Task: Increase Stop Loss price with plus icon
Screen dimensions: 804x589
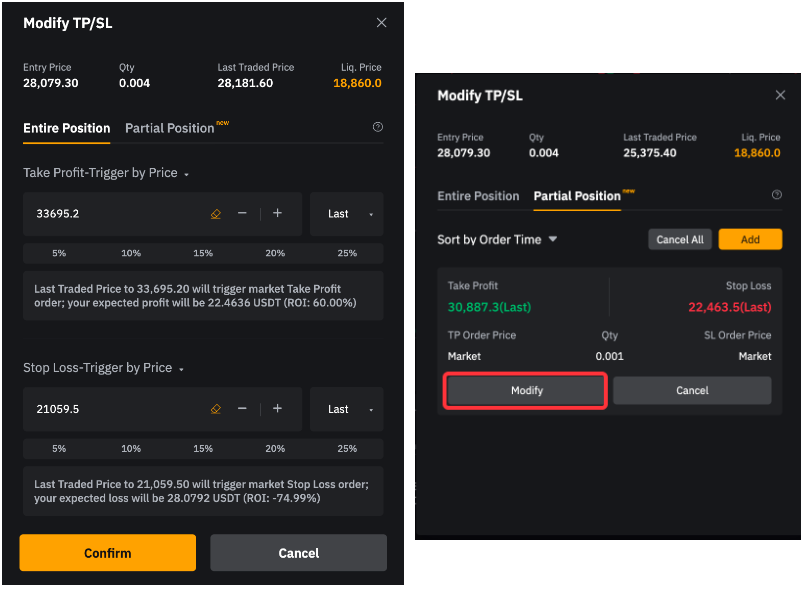Action: (x=278, y=409)
